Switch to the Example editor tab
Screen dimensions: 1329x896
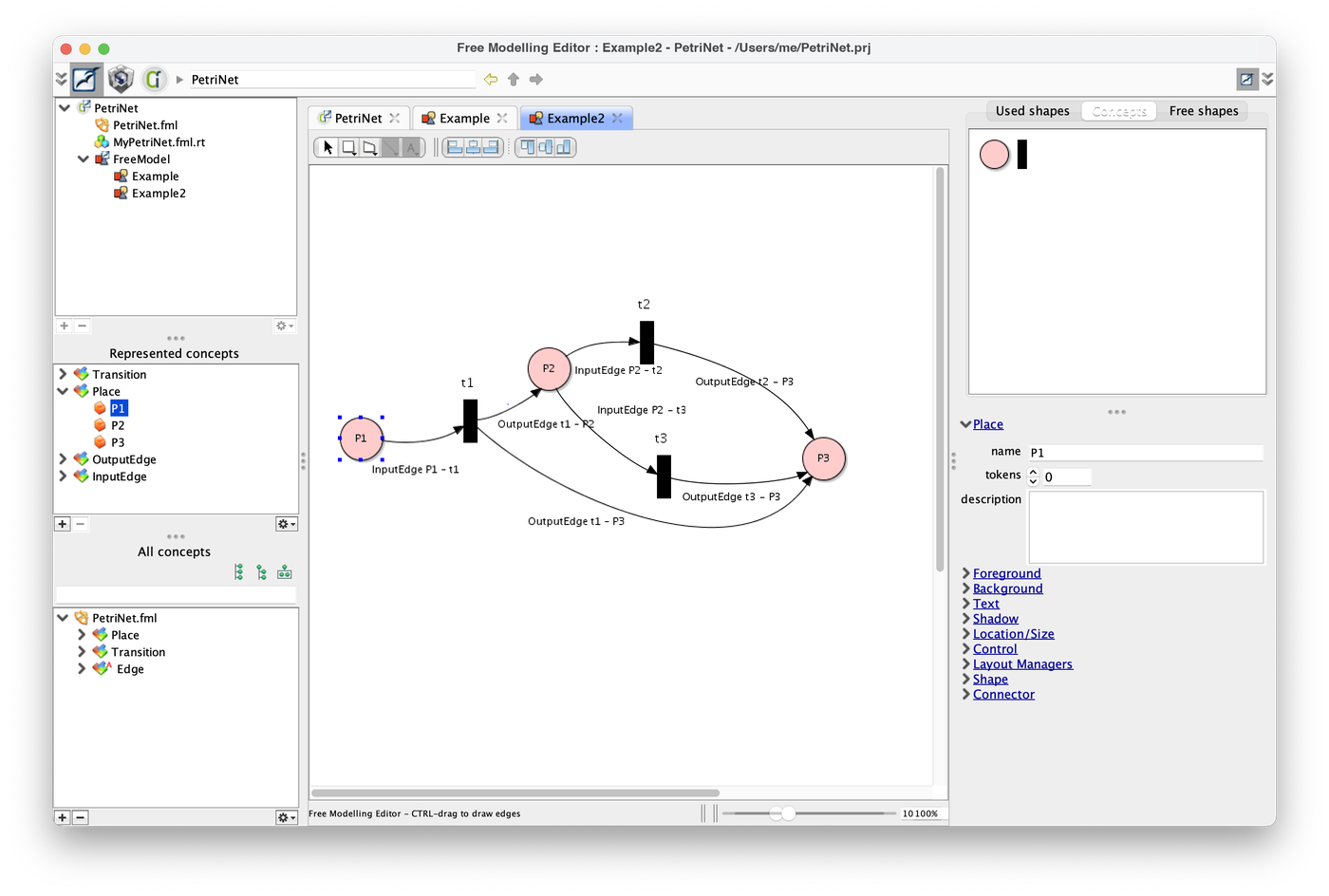point(465,118)
